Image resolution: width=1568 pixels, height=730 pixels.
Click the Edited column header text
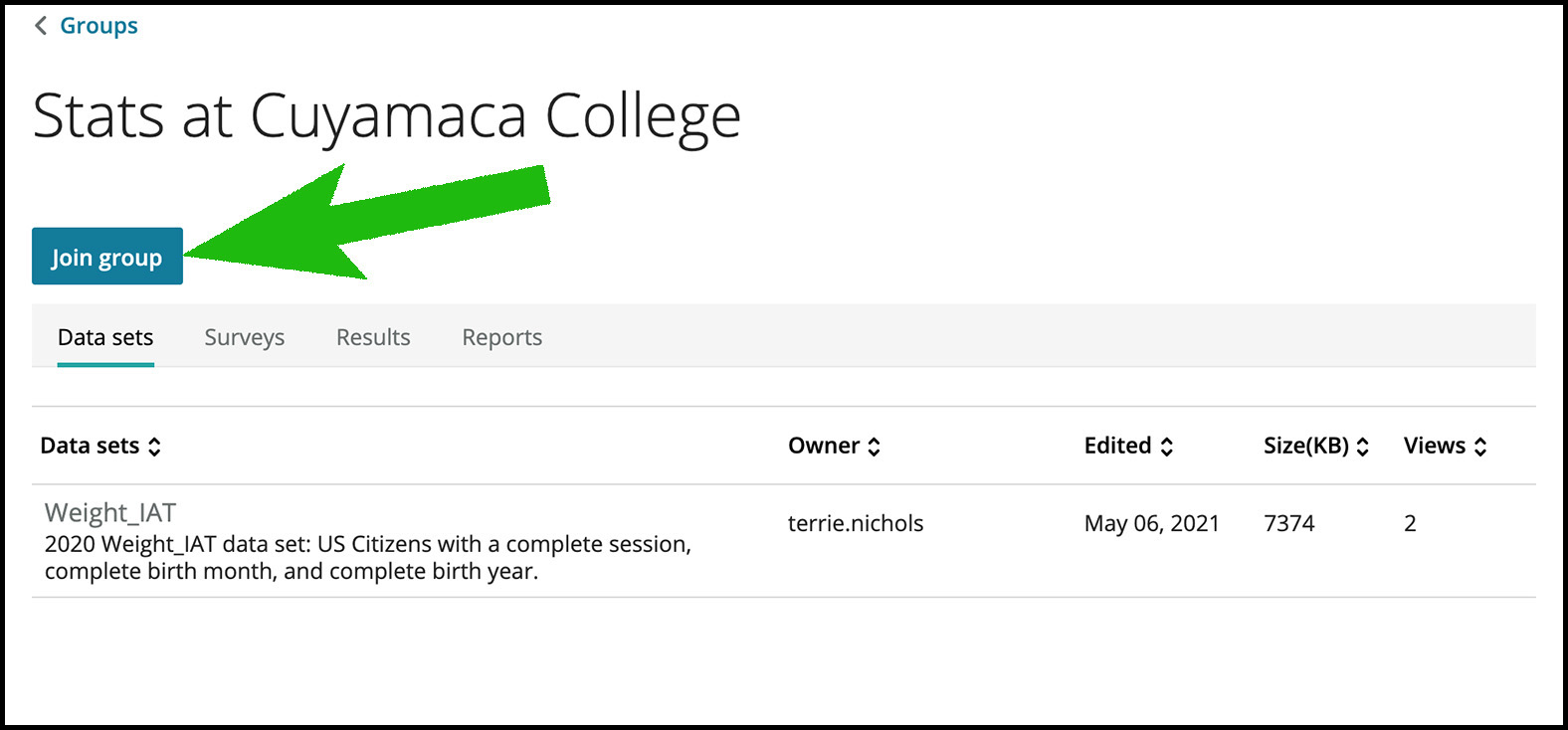[1117, 446]
